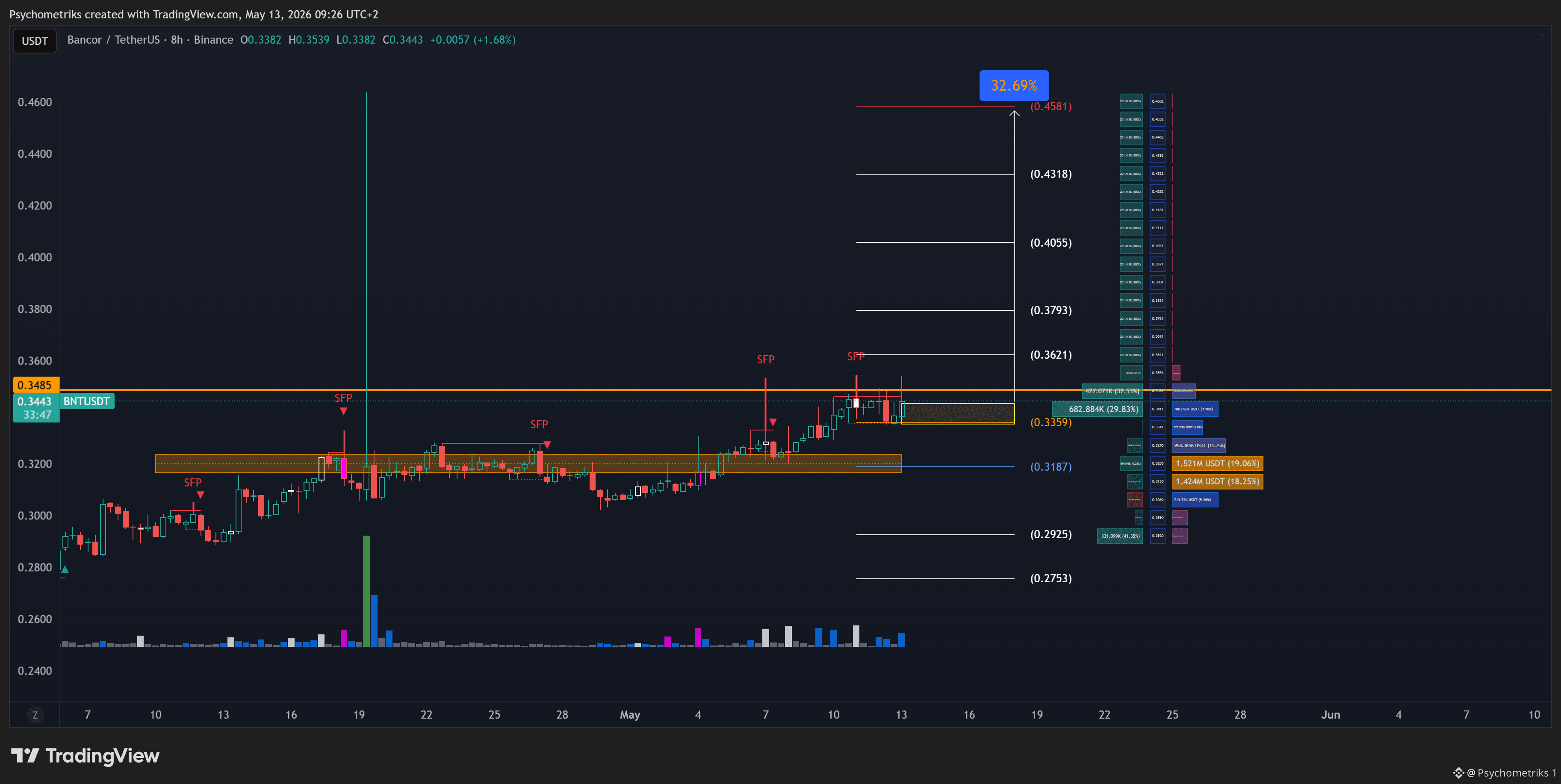Select the 958.385K USDT (11.75%) bar
The height and width of the screenshot is (784, 1561).
click(1198, 445)
